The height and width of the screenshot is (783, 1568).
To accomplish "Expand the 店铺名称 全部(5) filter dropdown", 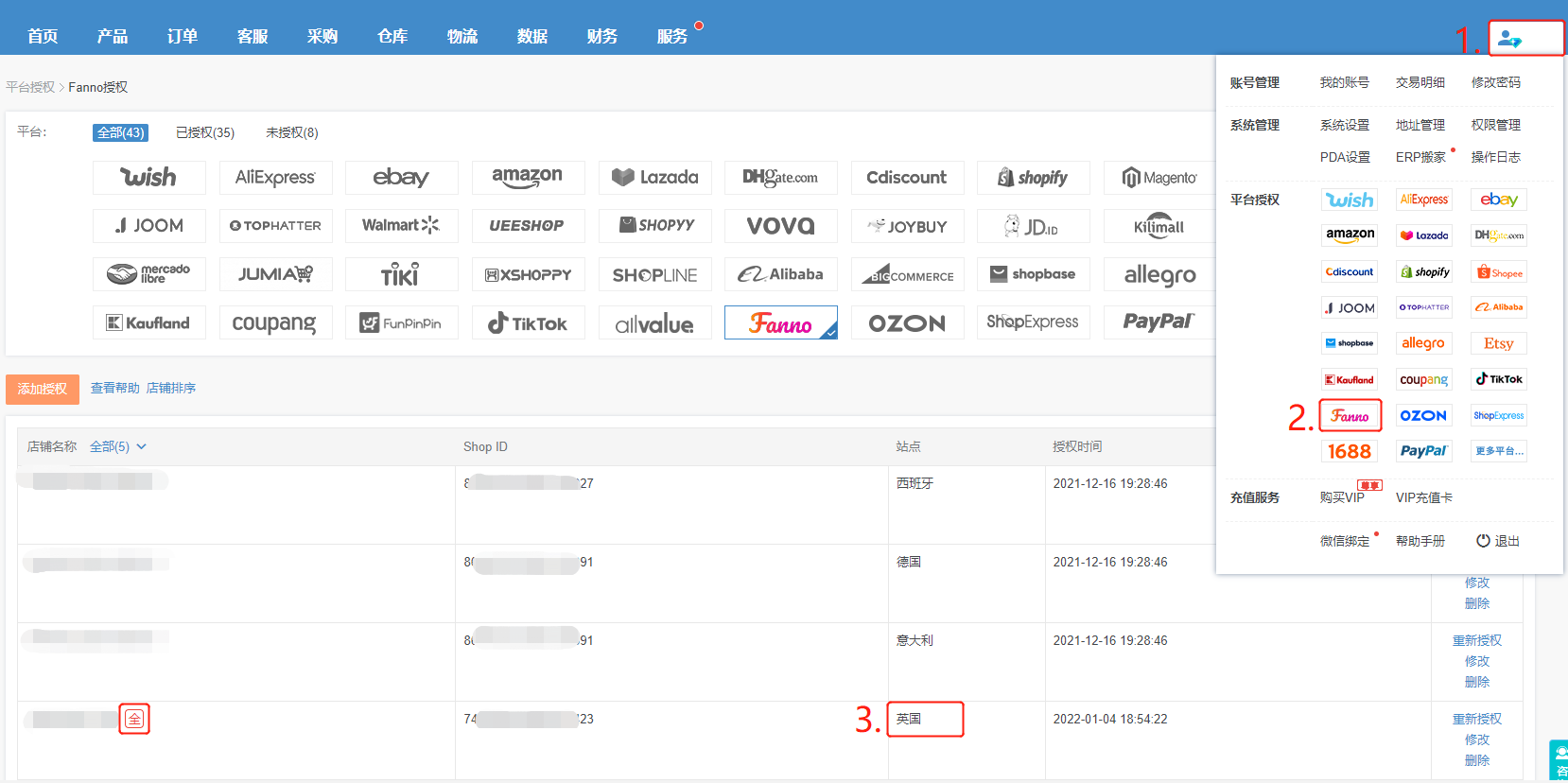I will [118, 446].
